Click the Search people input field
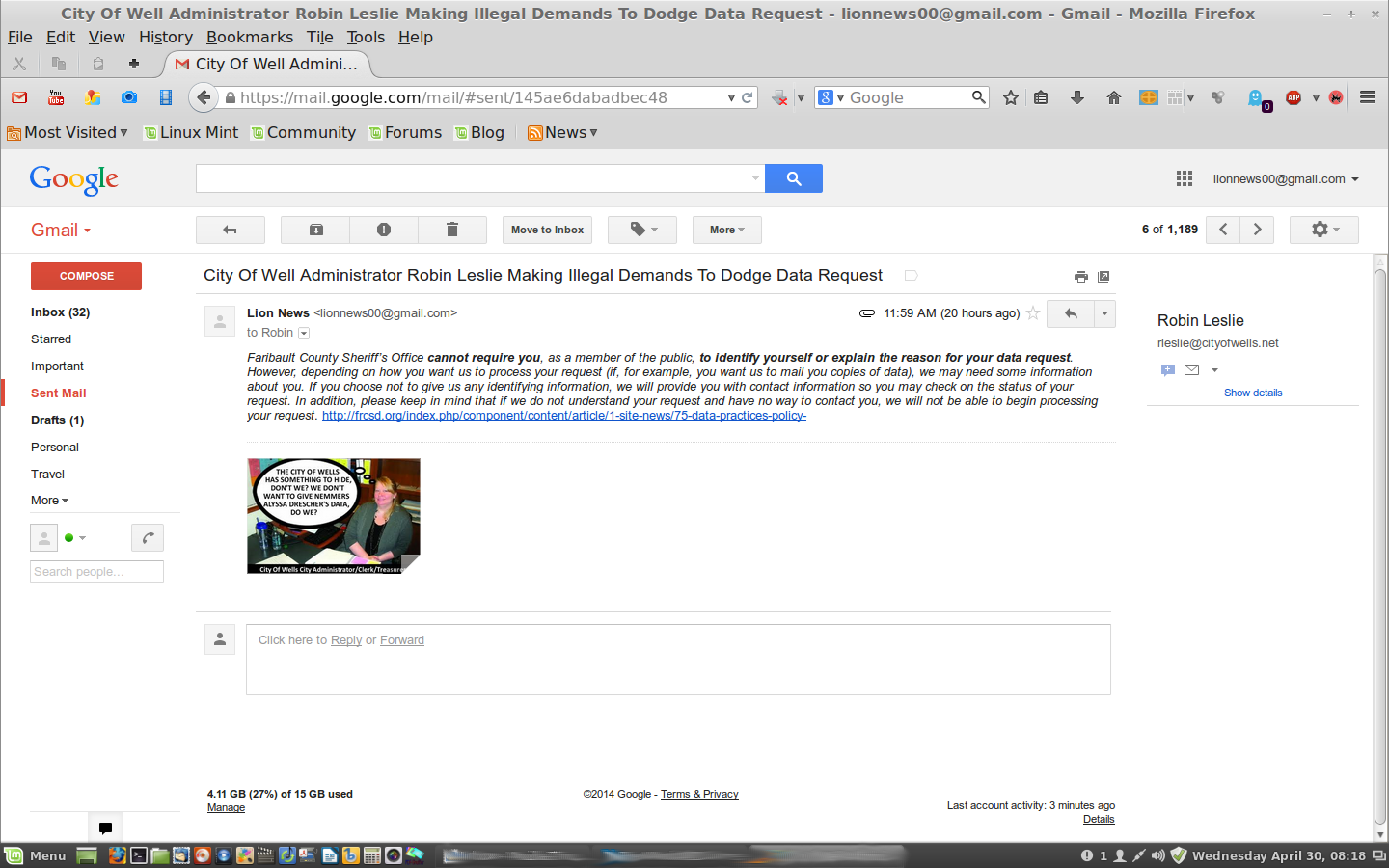Image resolution: width=1389 pixels, height=868 pixels. point(96,572)
